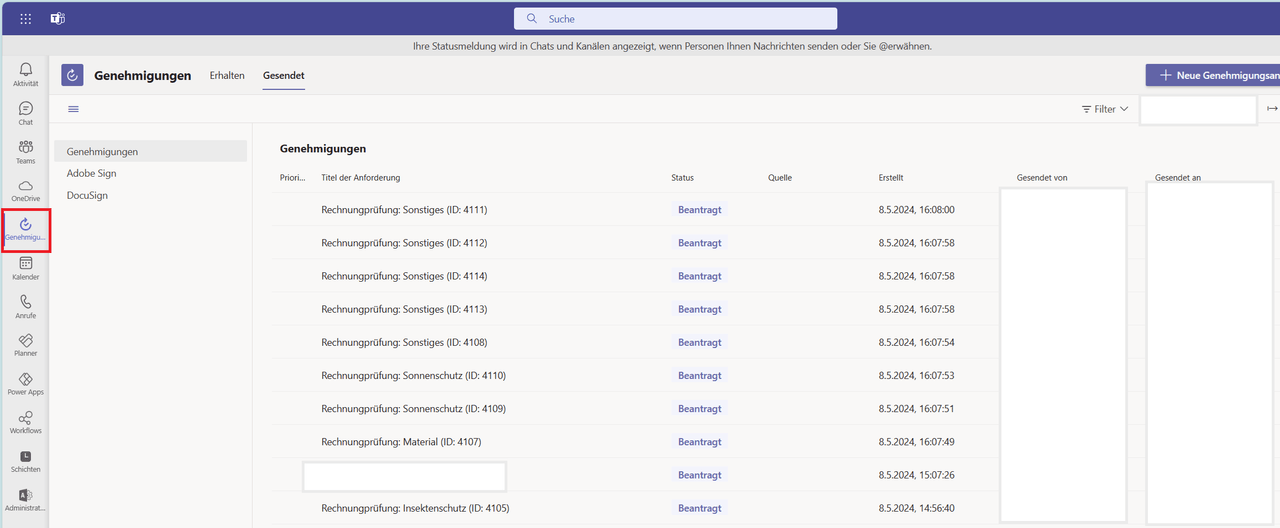The height and width of the screenshot is (528, 1280).
Task: Select DocuSign in left panel
Action: click(87, 195)
